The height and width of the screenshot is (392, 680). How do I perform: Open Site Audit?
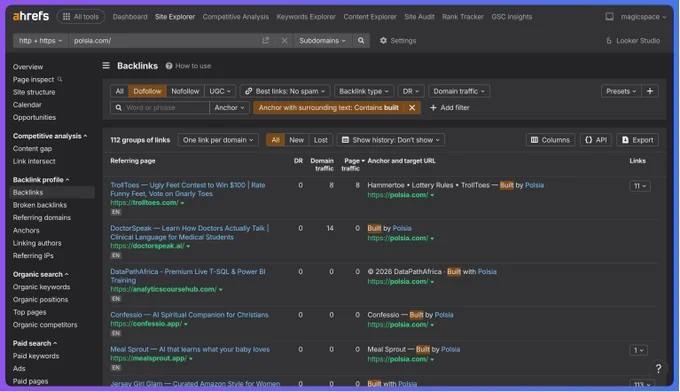[x=419, y=16]
